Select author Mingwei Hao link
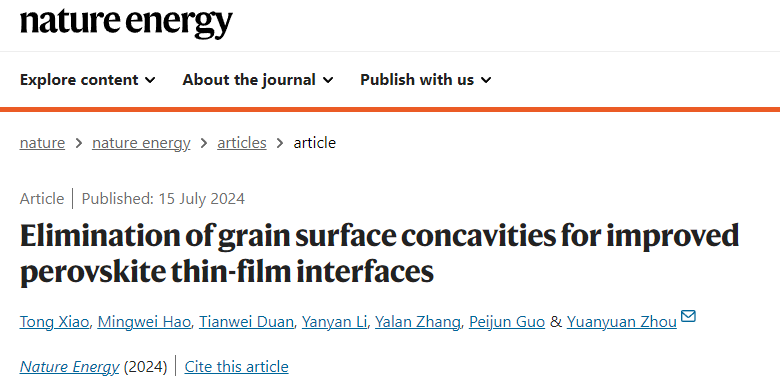The image size is (780, 385). [x=144, y=322]
